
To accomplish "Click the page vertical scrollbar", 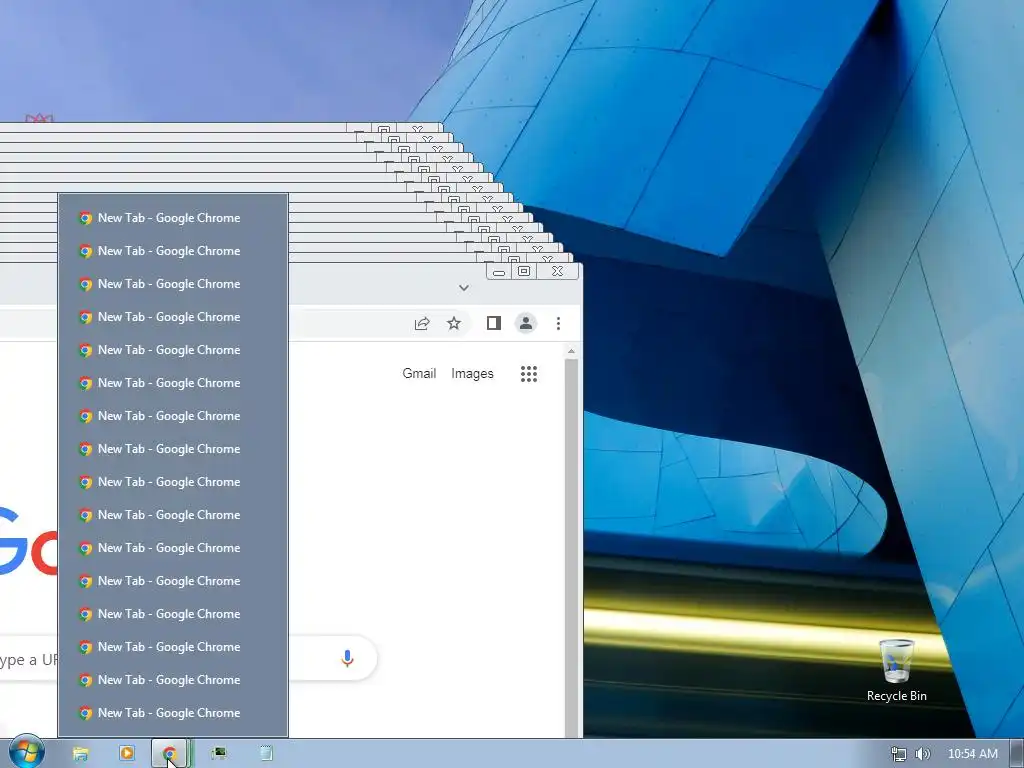I will (571, 547).
